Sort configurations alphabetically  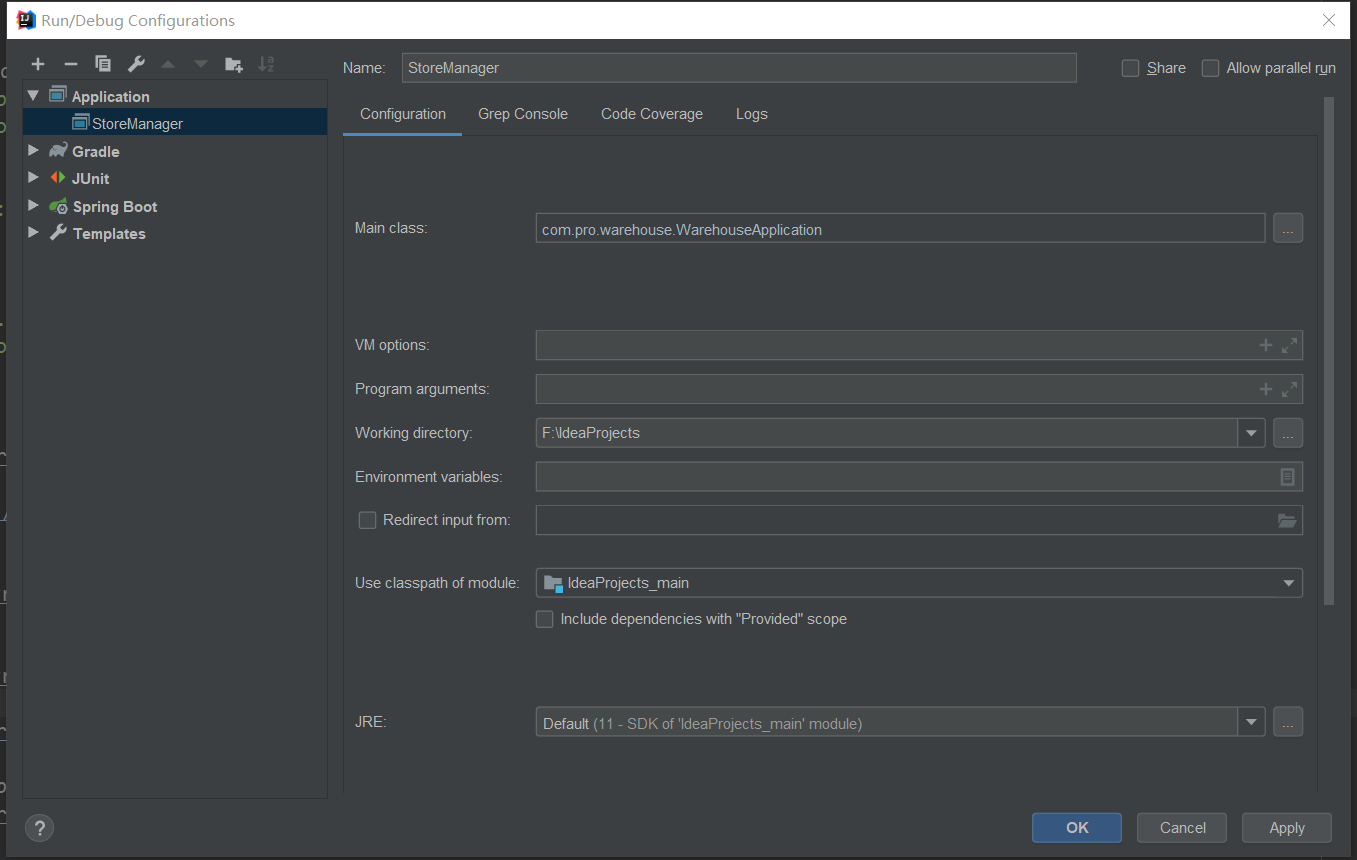pos(266,63)
